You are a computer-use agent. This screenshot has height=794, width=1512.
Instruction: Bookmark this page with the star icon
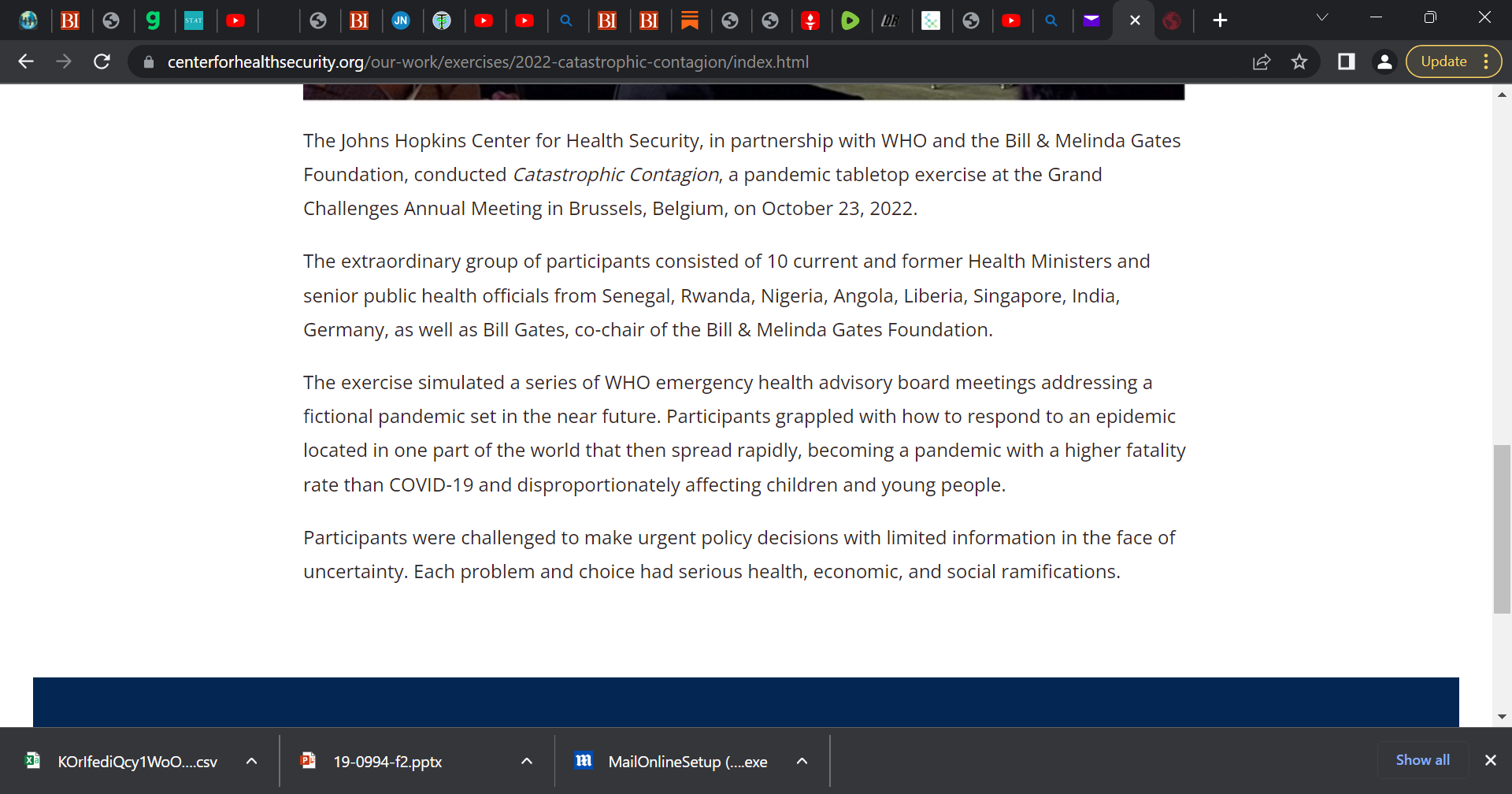pos(1299,61)
